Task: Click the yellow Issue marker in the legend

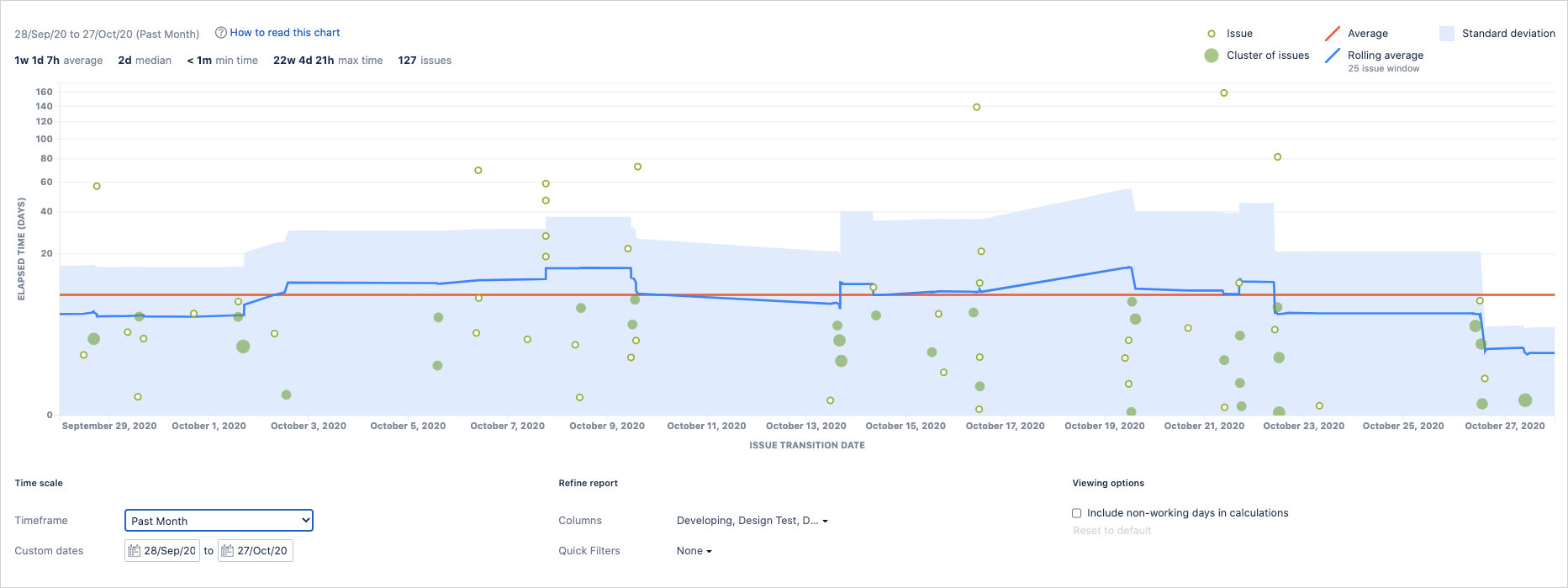Action: [1212, 34]
